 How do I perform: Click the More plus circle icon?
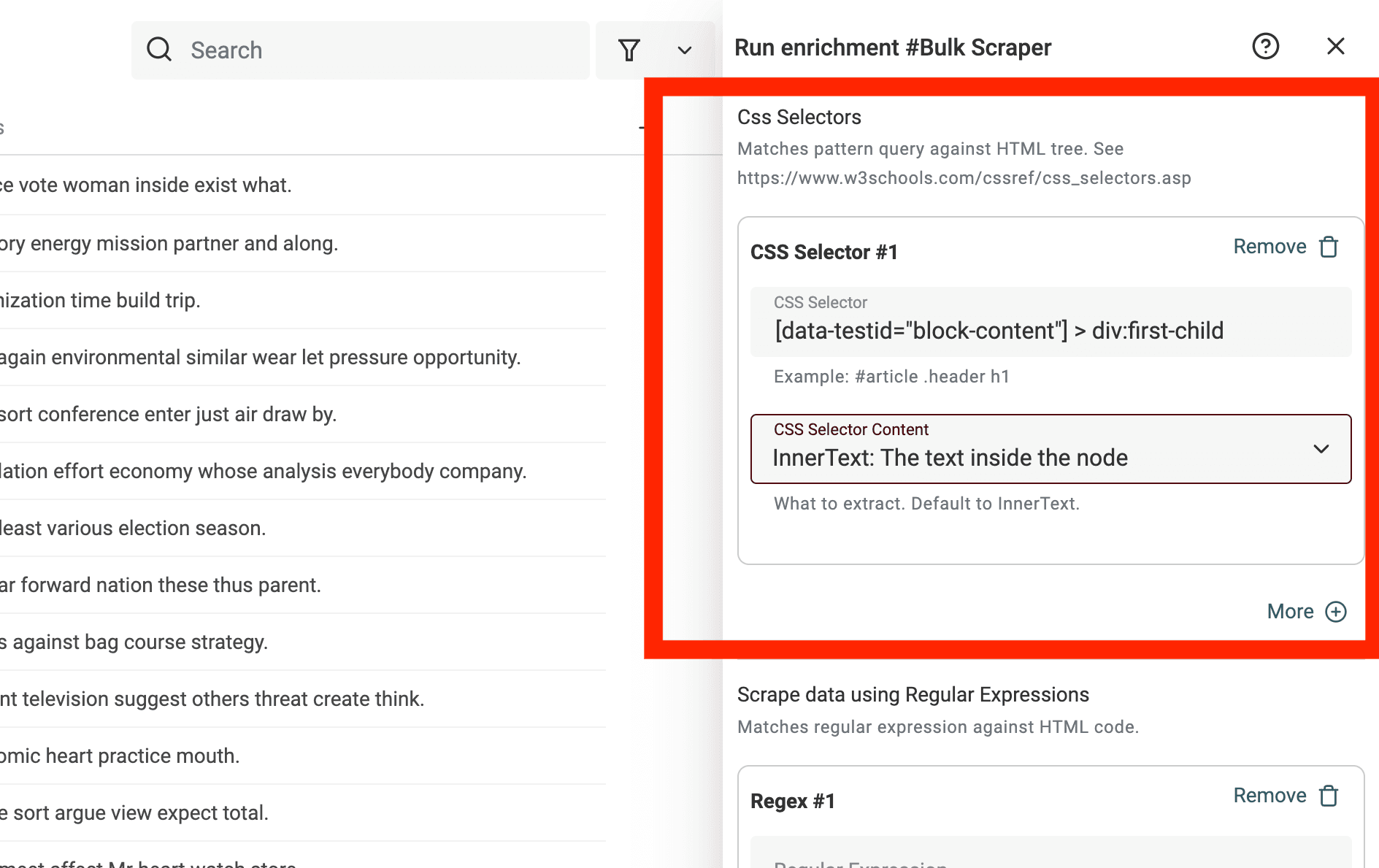[1336, 612]
